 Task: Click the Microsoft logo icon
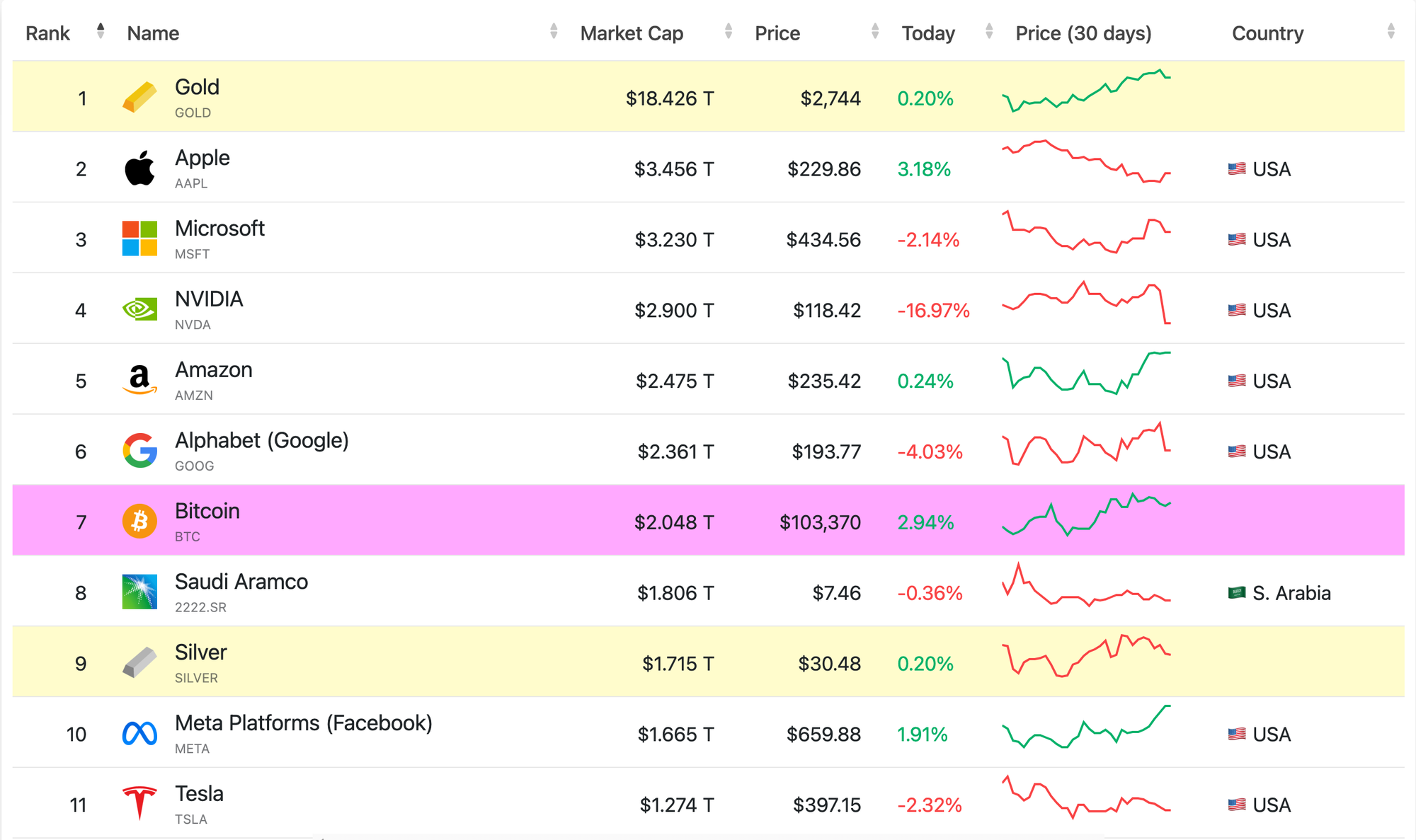[x=139, y=238]
